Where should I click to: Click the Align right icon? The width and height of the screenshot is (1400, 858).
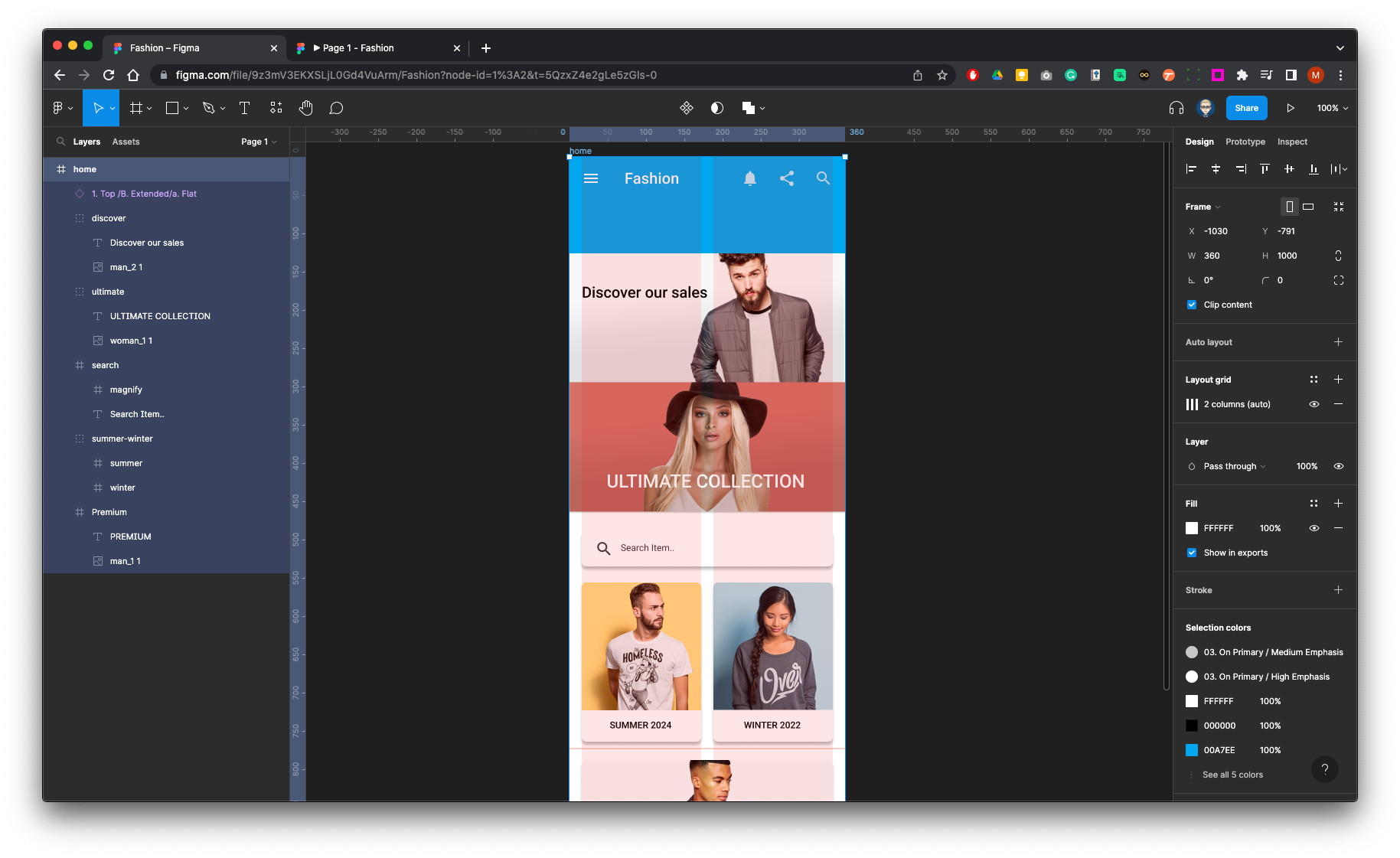1241,168
